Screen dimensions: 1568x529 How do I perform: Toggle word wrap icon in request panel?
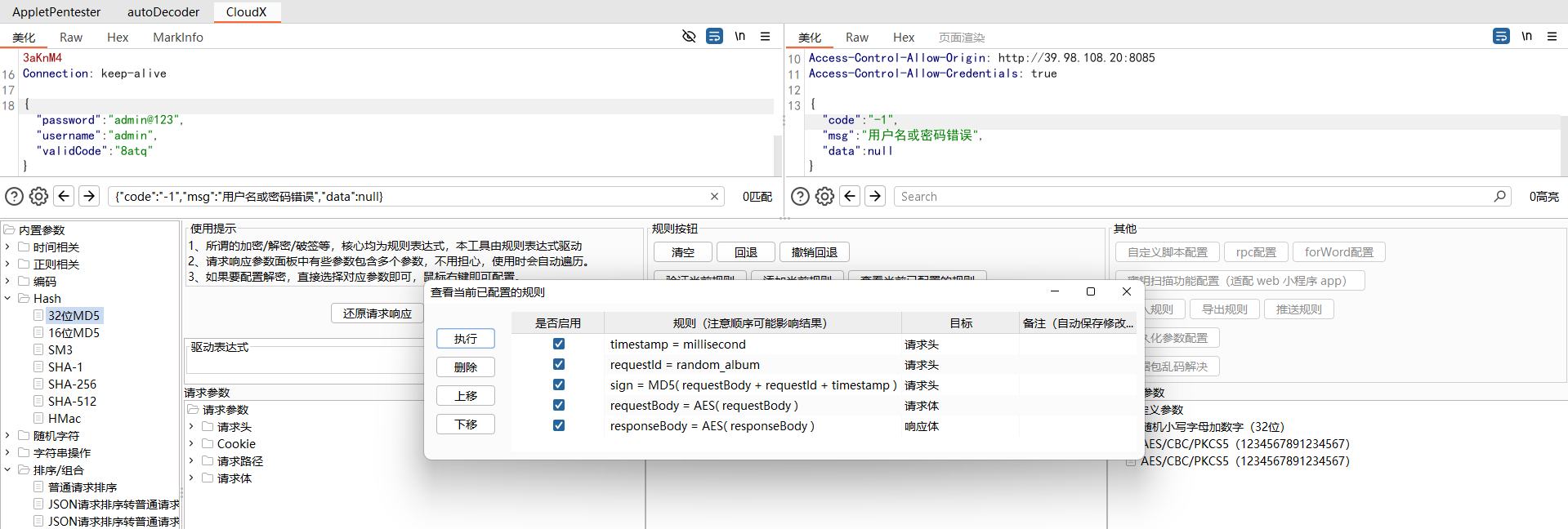714,36
